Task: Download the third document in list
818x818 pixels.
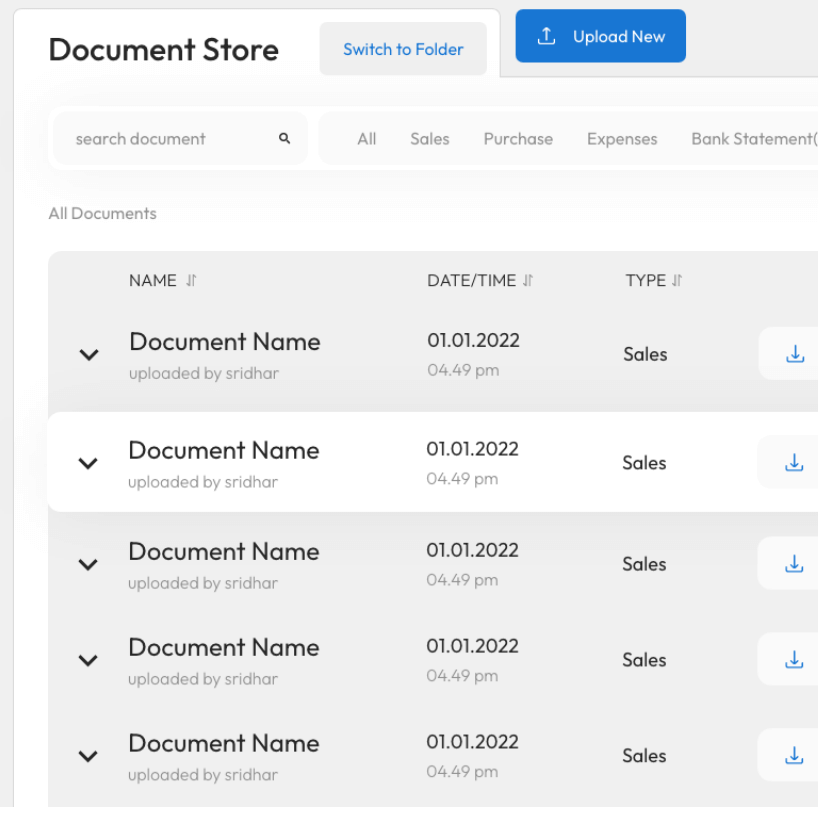Action: (x=794, y=564)
